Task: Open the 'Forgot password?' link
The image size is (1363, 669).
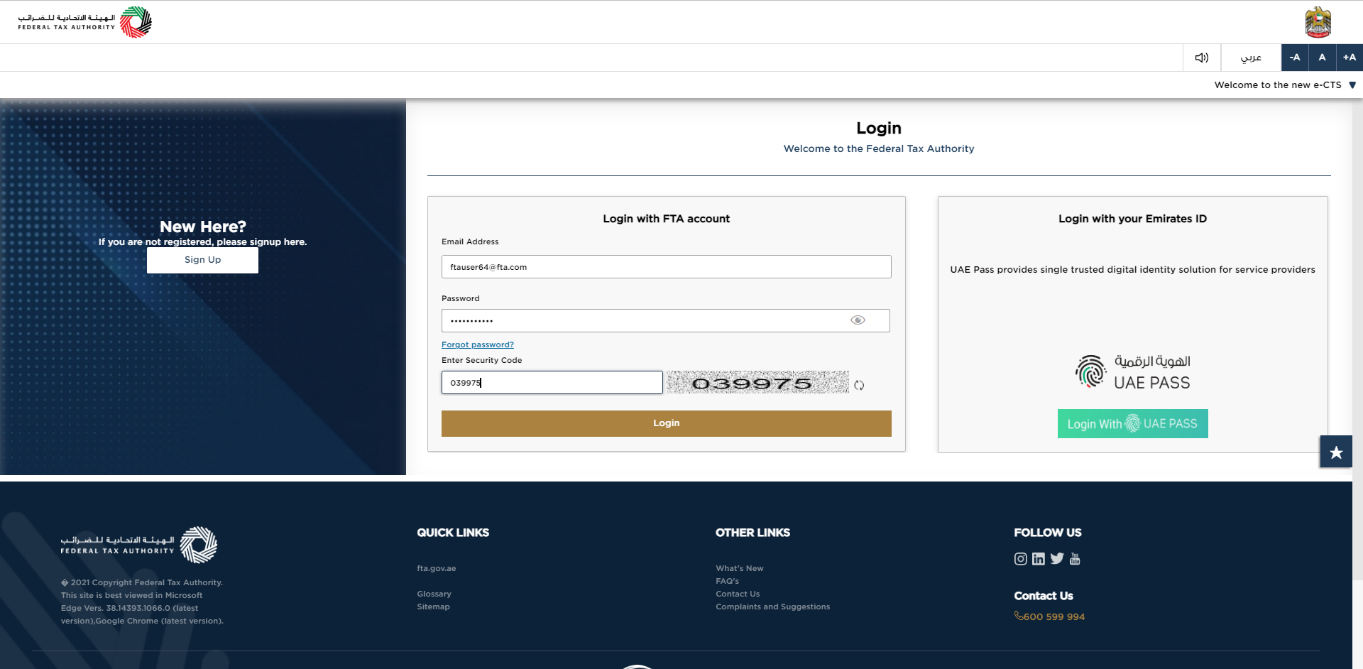Action: (x=478, y=344)
